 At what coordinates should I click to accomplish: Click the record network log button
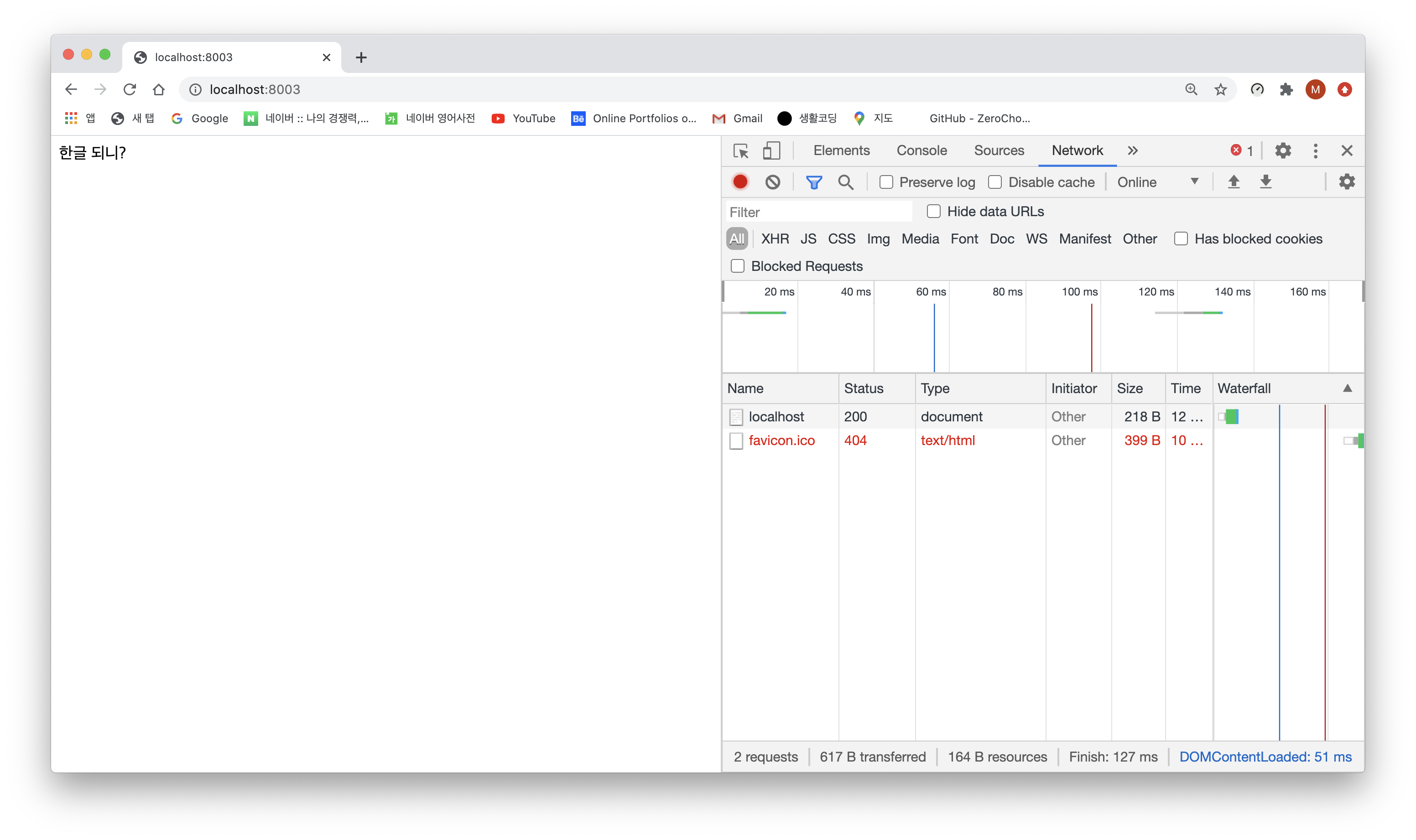click(740, 181)
